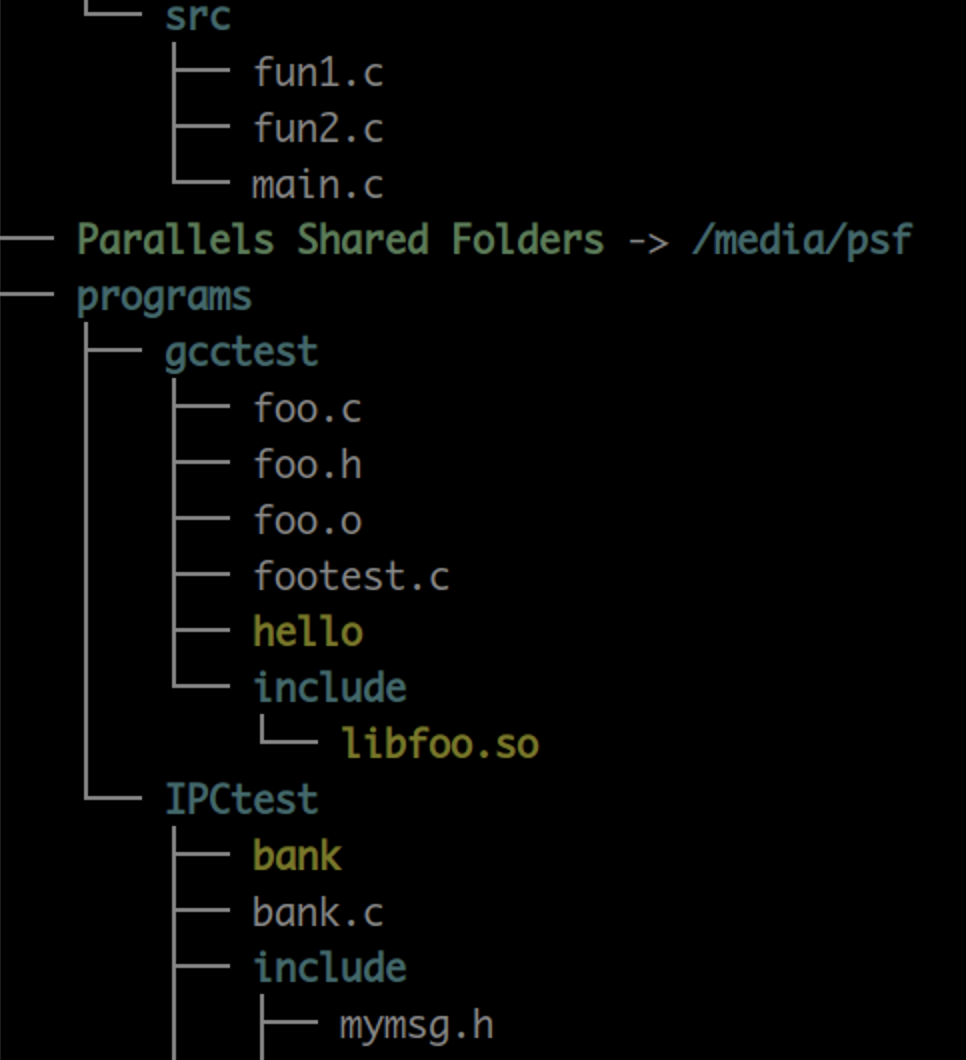Click the include folder under gcctest
966x1060 pixels.
click(x=330, y=688)
